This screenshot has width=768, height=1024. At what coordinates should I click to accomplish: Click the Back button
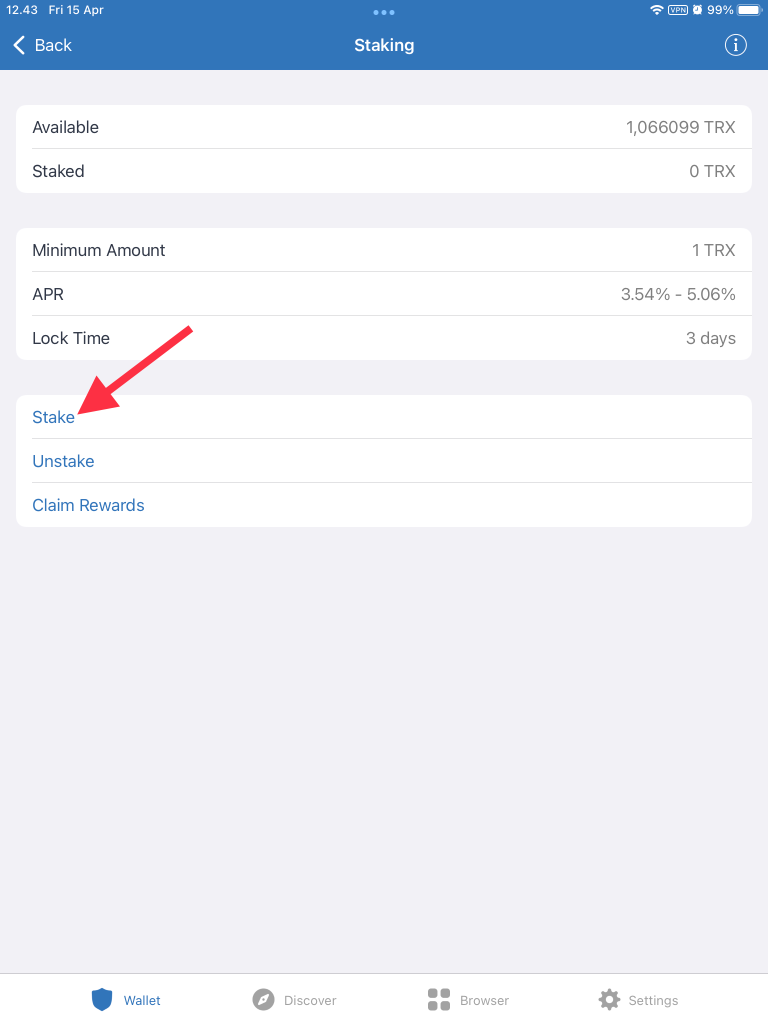click(x=41, y=45)
